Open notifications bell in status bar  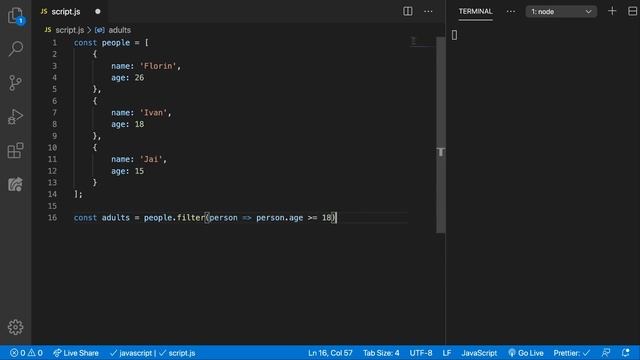click(x=626, y=353)
